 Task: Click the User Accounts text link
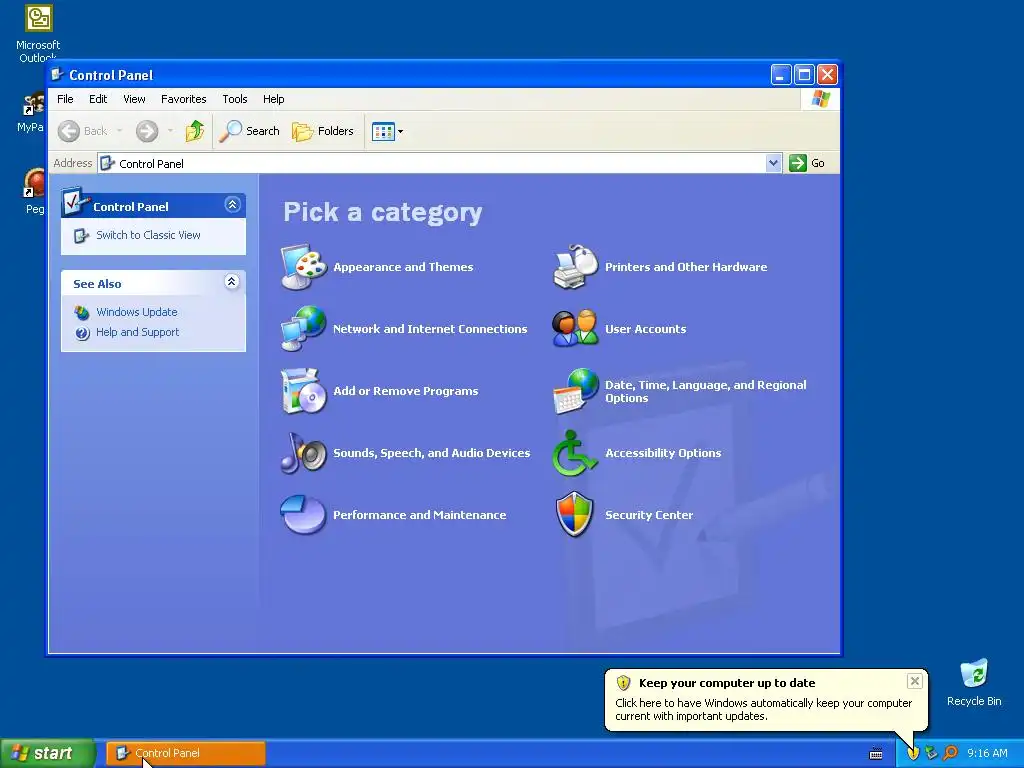pyautogui.click(x=645, y=328)
